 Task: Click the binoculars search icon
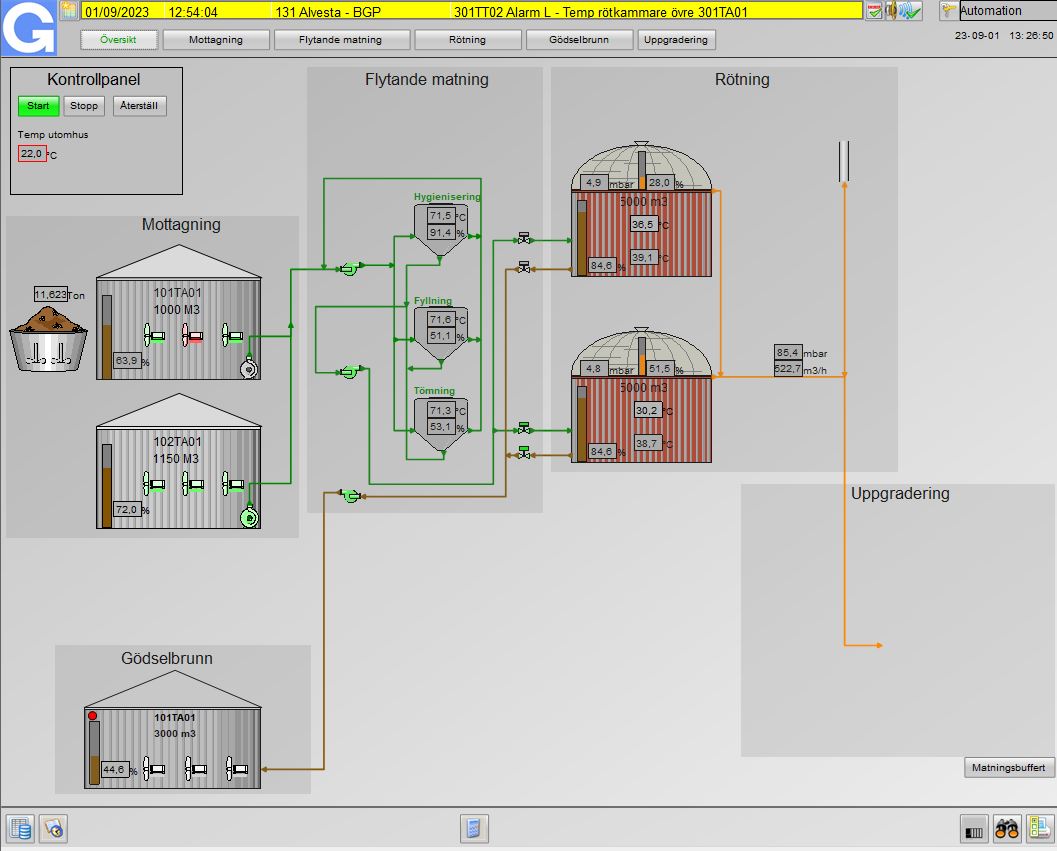(1007, 828)
